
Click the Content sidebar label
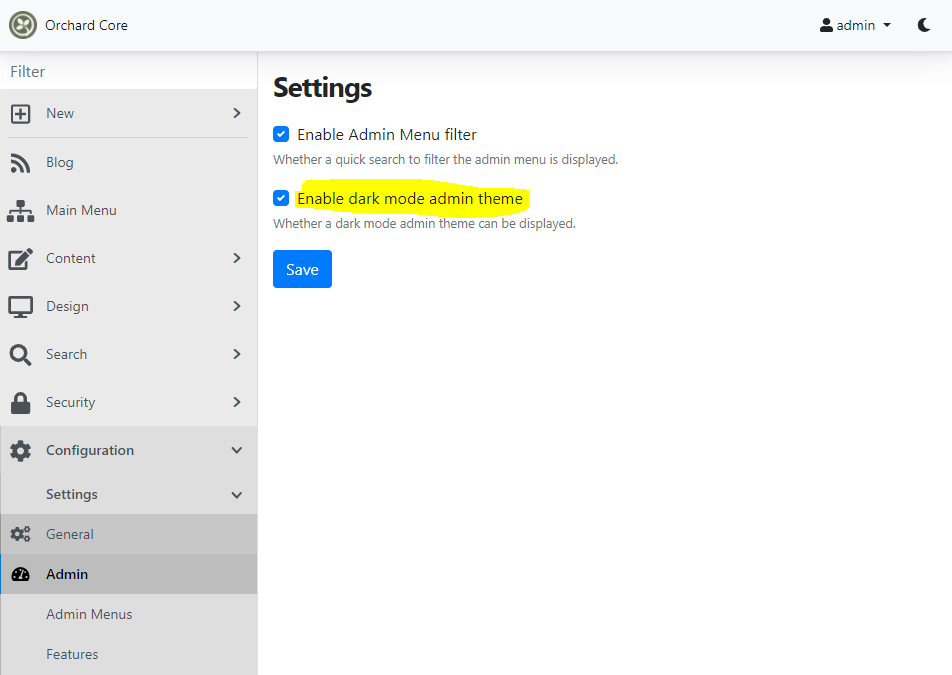[x=71, y=259]
